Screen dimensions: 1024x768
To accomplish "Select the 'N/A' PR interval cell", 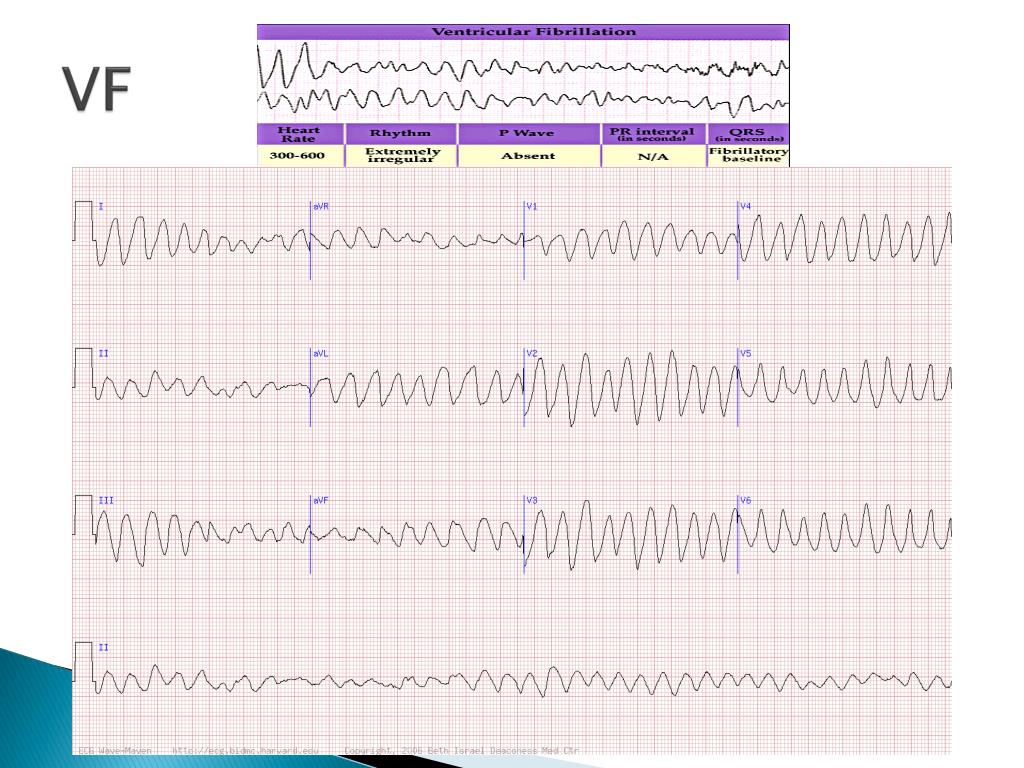I will click(653, 156).
